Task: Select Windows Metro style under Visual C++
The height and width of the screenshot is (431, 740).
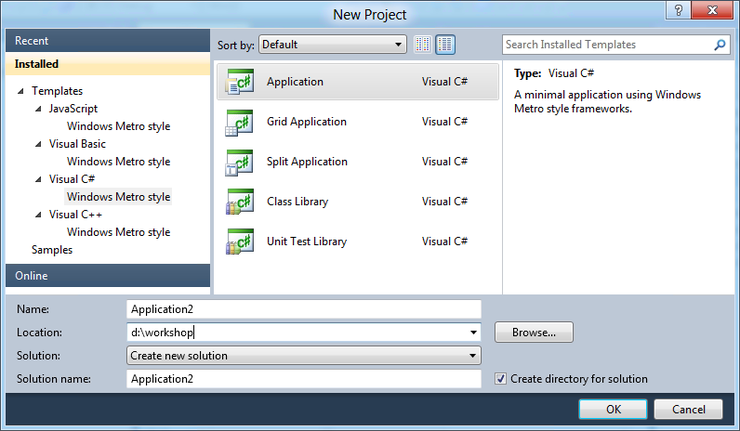Action: tap(118, 232)
